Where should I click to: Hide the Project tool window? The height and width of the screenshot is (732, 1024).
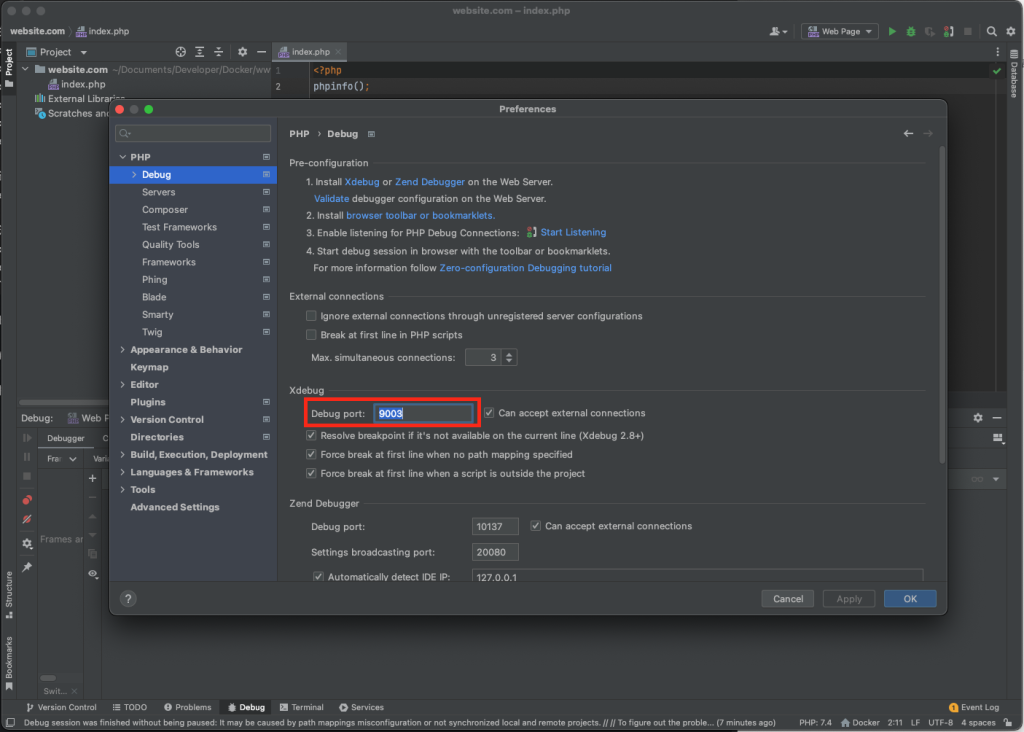(x=261, y=52)
